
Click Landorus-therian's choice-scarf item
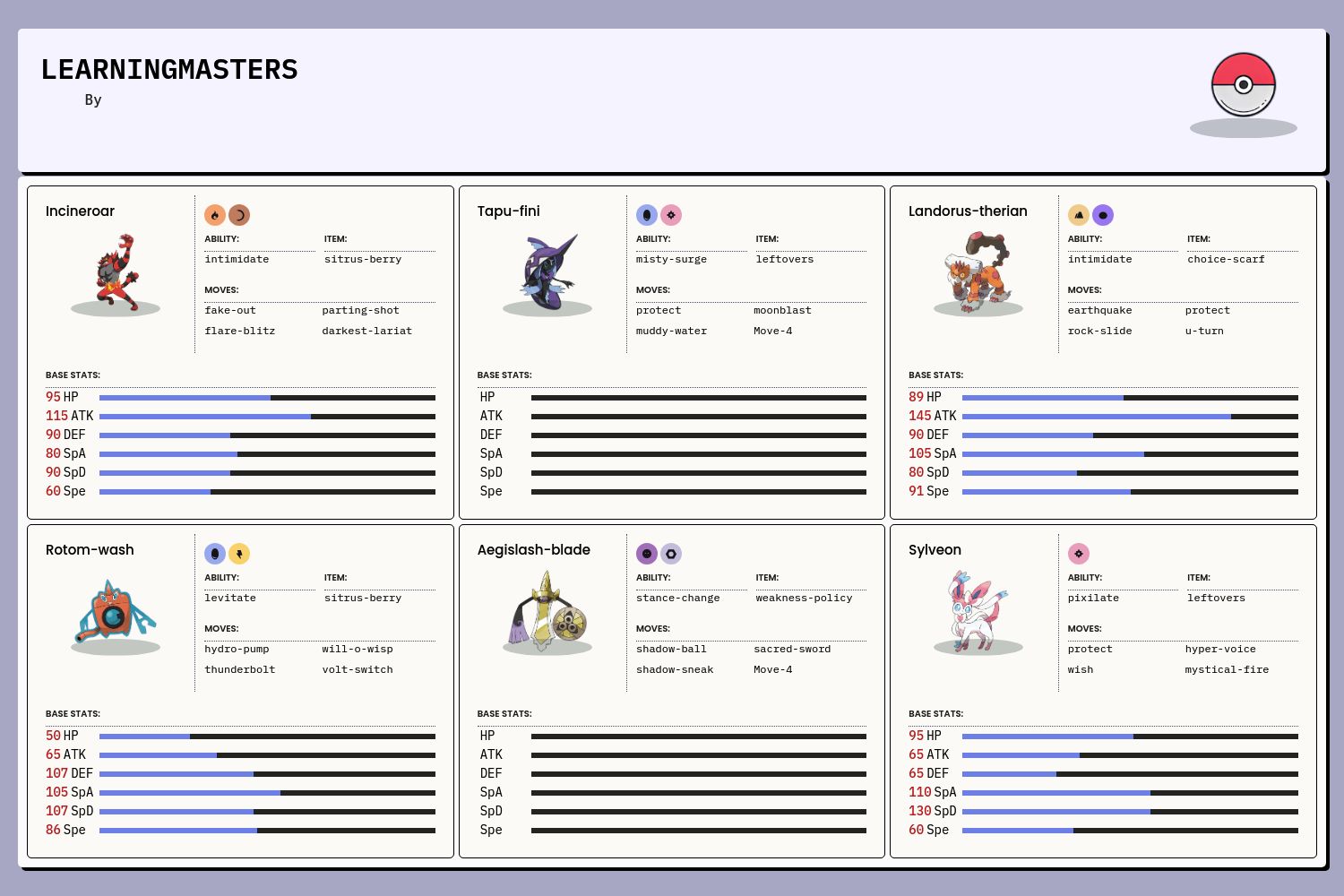[x=1226, y=259]
